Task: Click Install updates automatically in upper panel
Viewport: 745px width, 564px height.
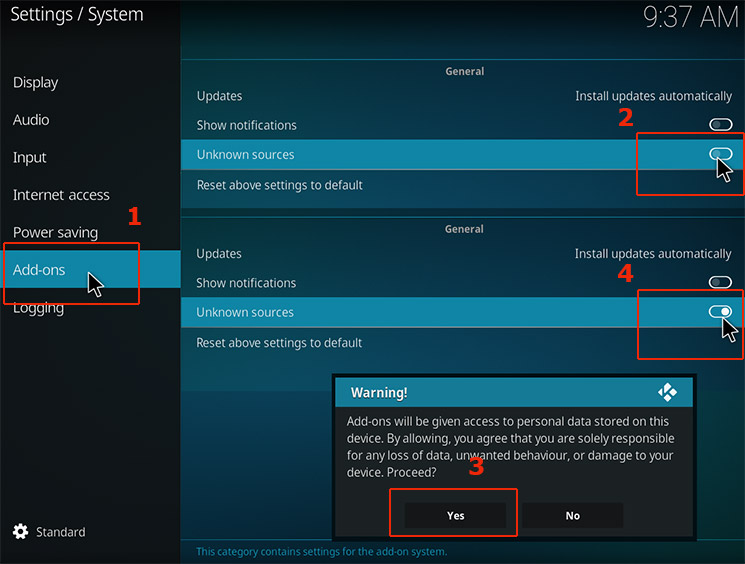Action: click(653, 96)
